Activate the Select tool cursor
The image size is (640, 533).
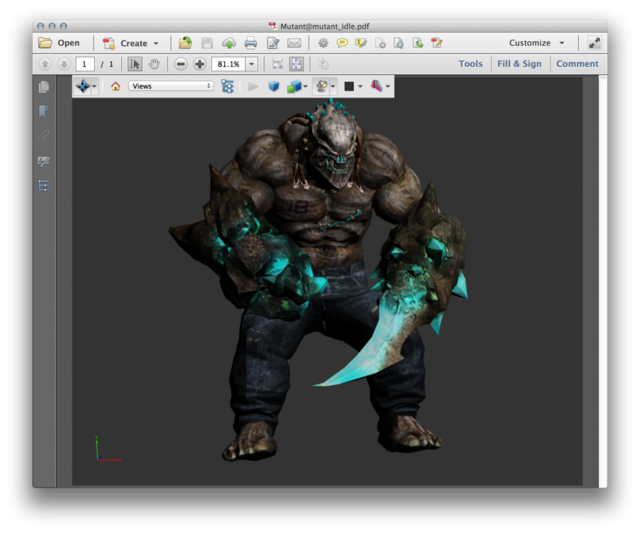tap(135, 64)
